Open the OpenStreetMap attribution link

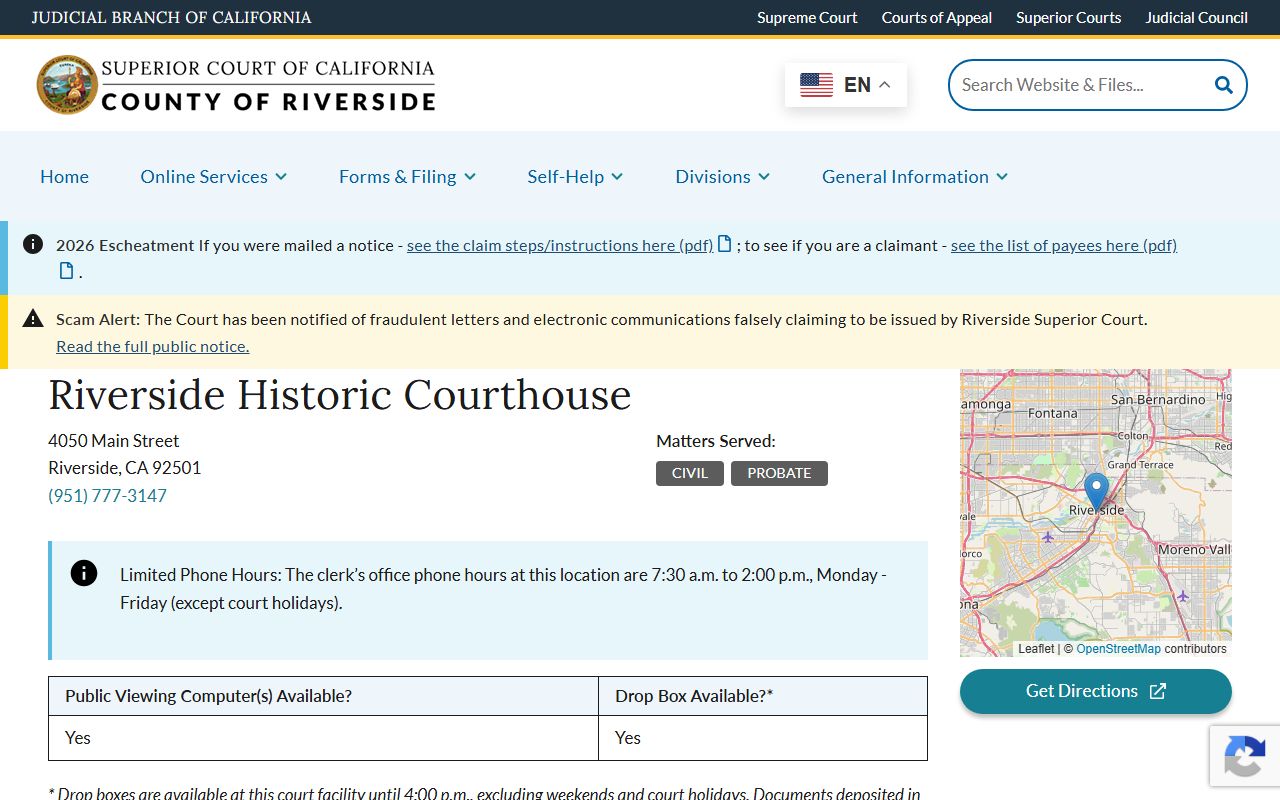1118,648
